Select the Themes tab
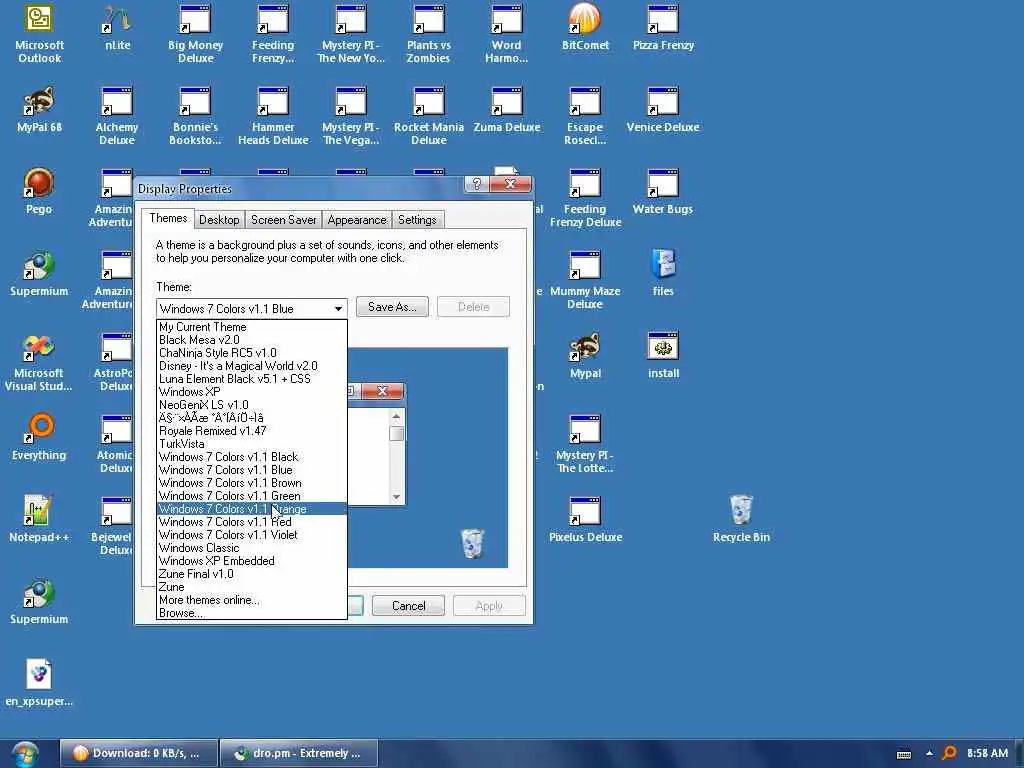 pyautogui.click(x=168, y=218)
